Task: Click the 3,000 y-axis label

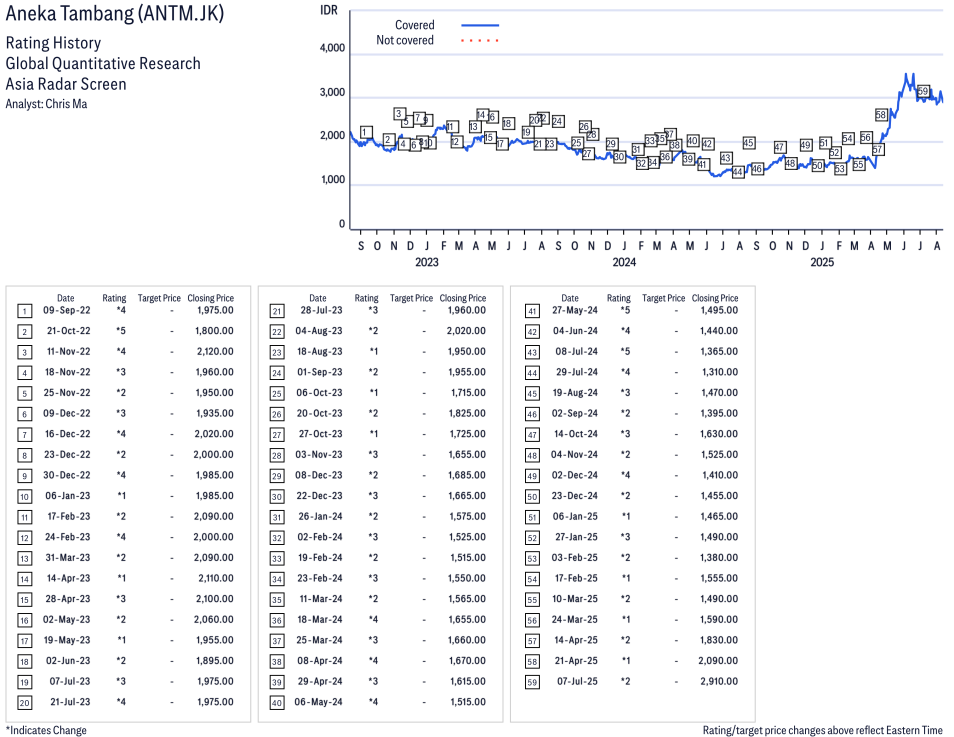Action: [332, 93]
